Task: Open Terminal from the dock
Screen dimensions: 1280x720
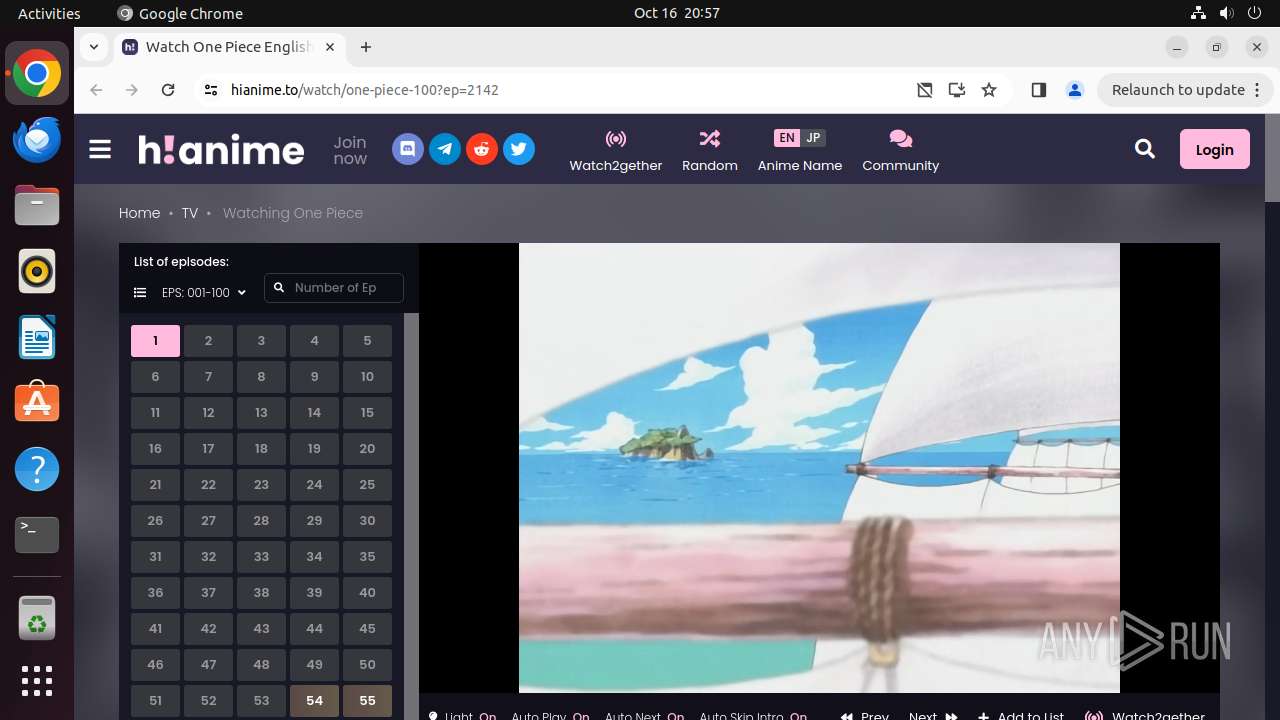Action: 37,535
